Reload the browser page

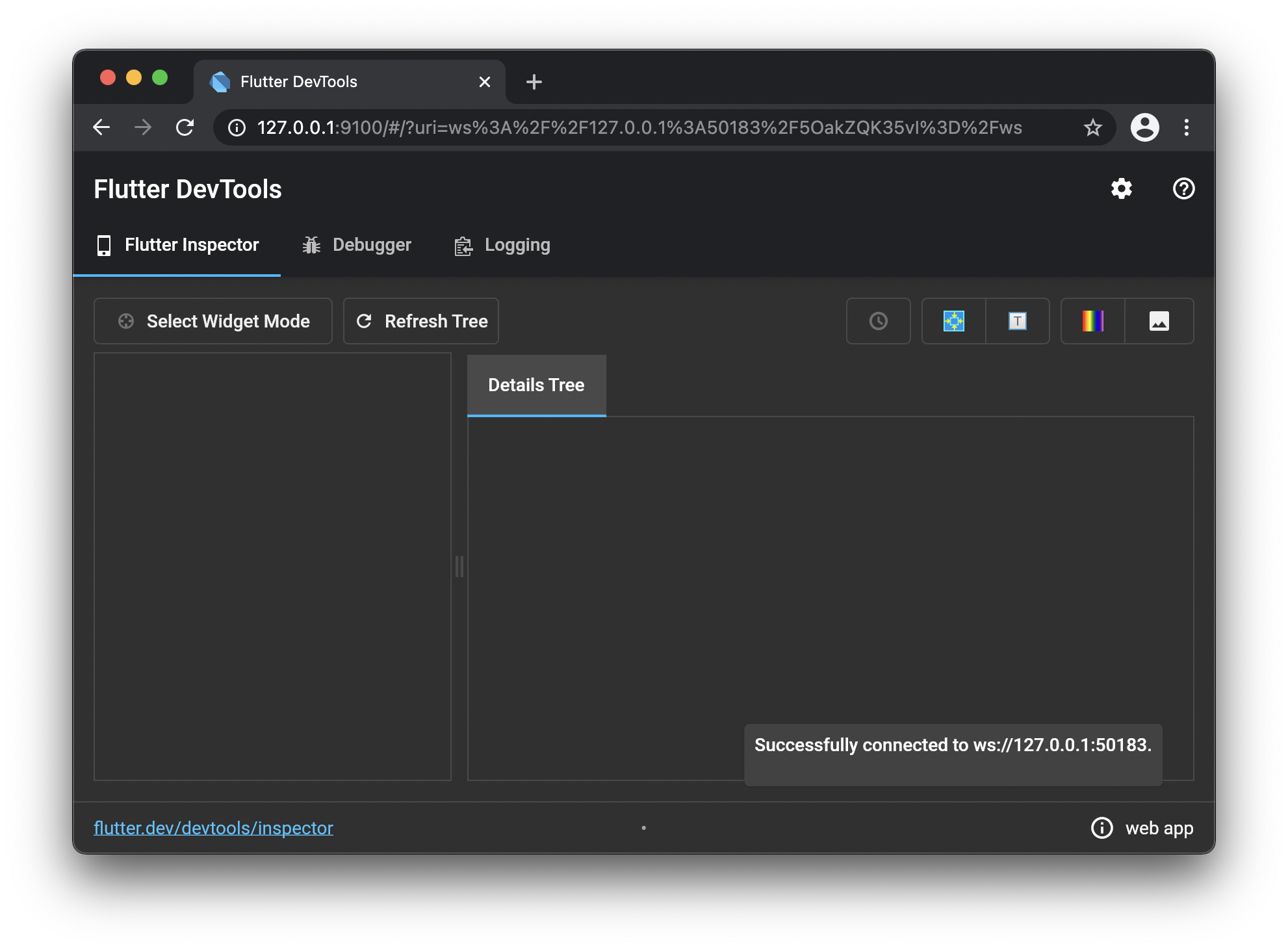click(x=185, y=127)
